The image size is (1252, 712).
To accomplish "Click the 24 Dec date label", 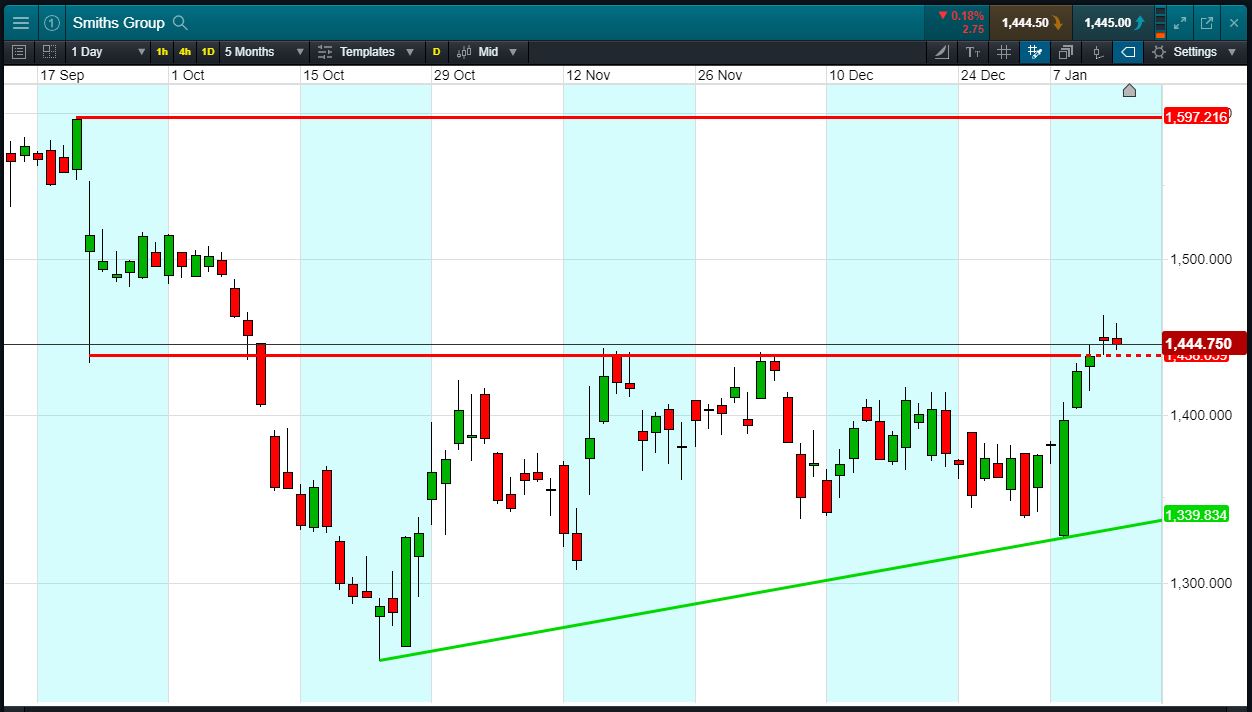I will pyautogui.click(x=983, y=75).
